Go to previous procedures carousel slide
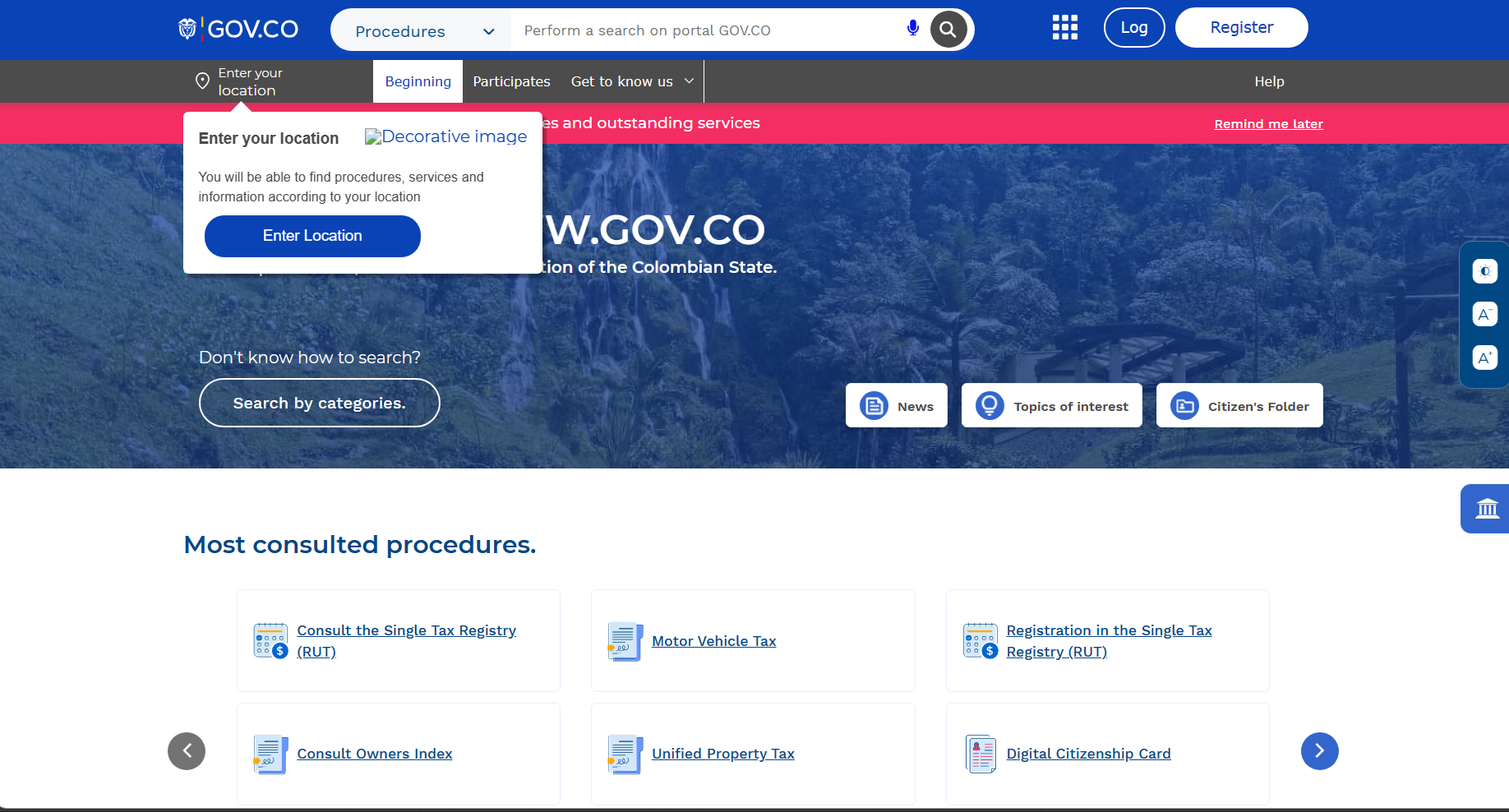The width and height of the screenshot is (1509, 812). tap(187, 751)
